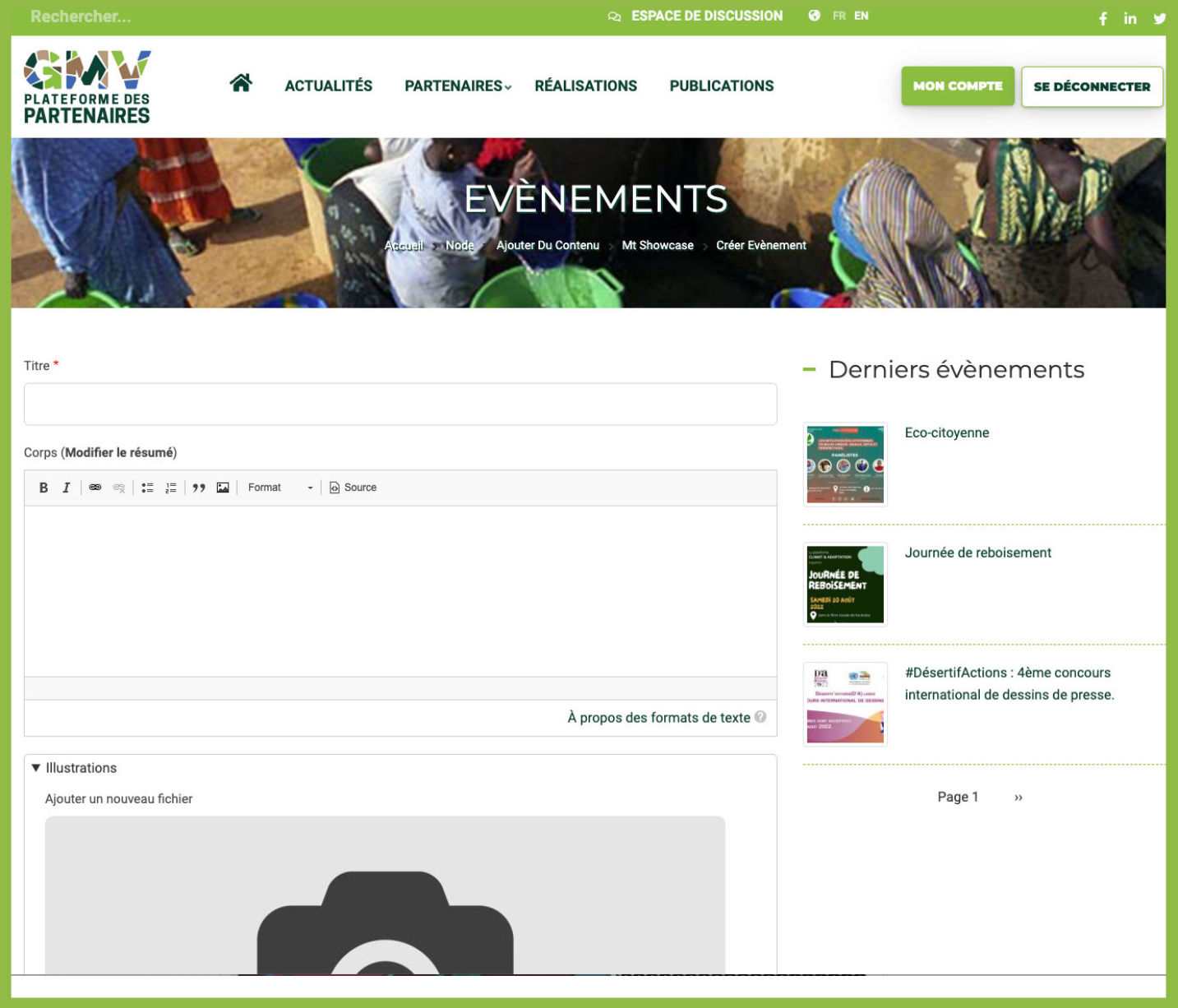
Task: Click the globe language icon
Action: [814, 16]
